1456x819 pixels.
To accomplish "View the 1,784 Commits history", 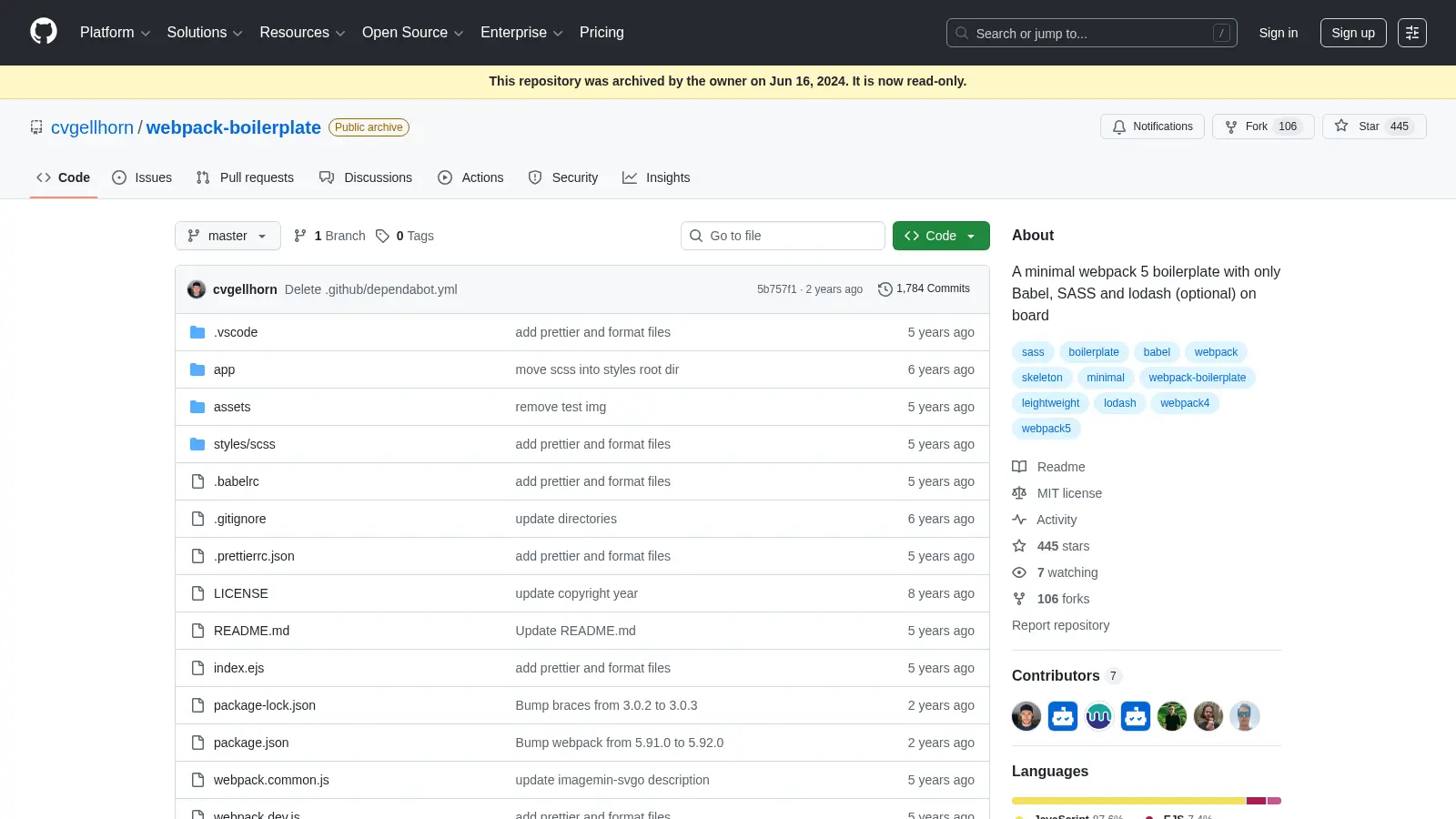I will click(x=924, y=288).
